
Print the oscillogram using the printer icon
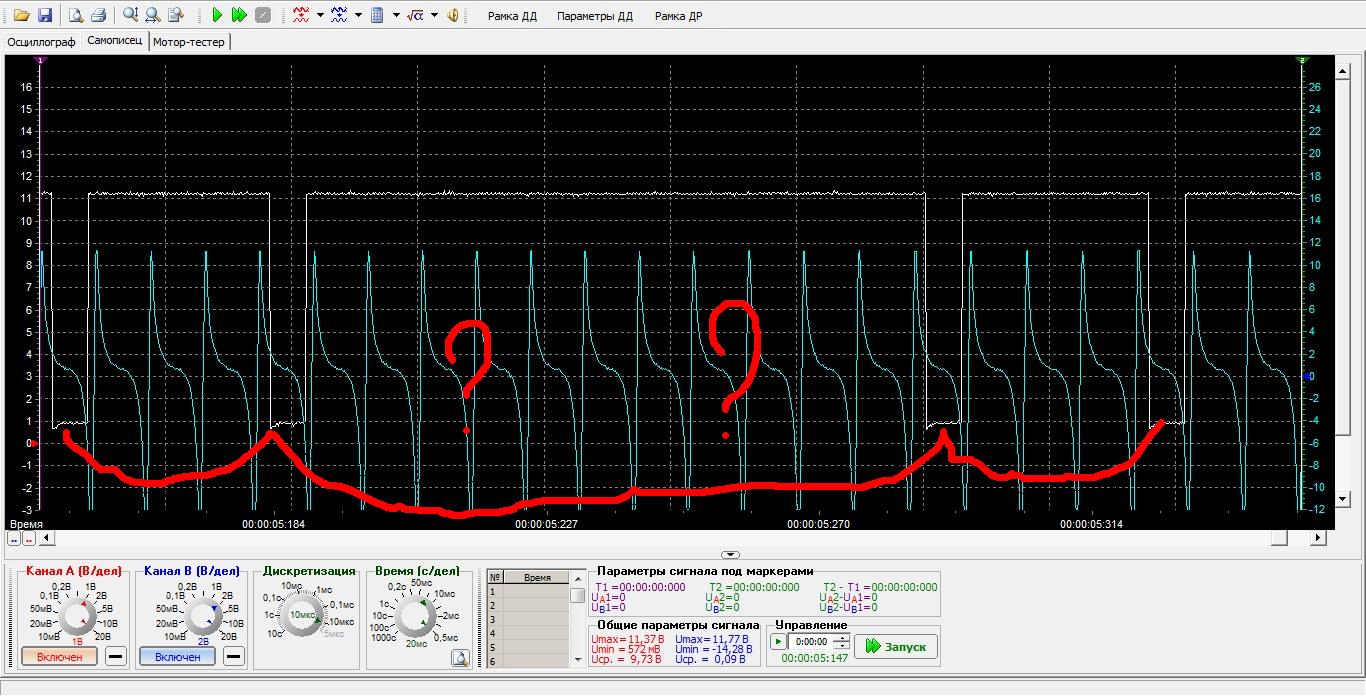(x=98, y=15)
